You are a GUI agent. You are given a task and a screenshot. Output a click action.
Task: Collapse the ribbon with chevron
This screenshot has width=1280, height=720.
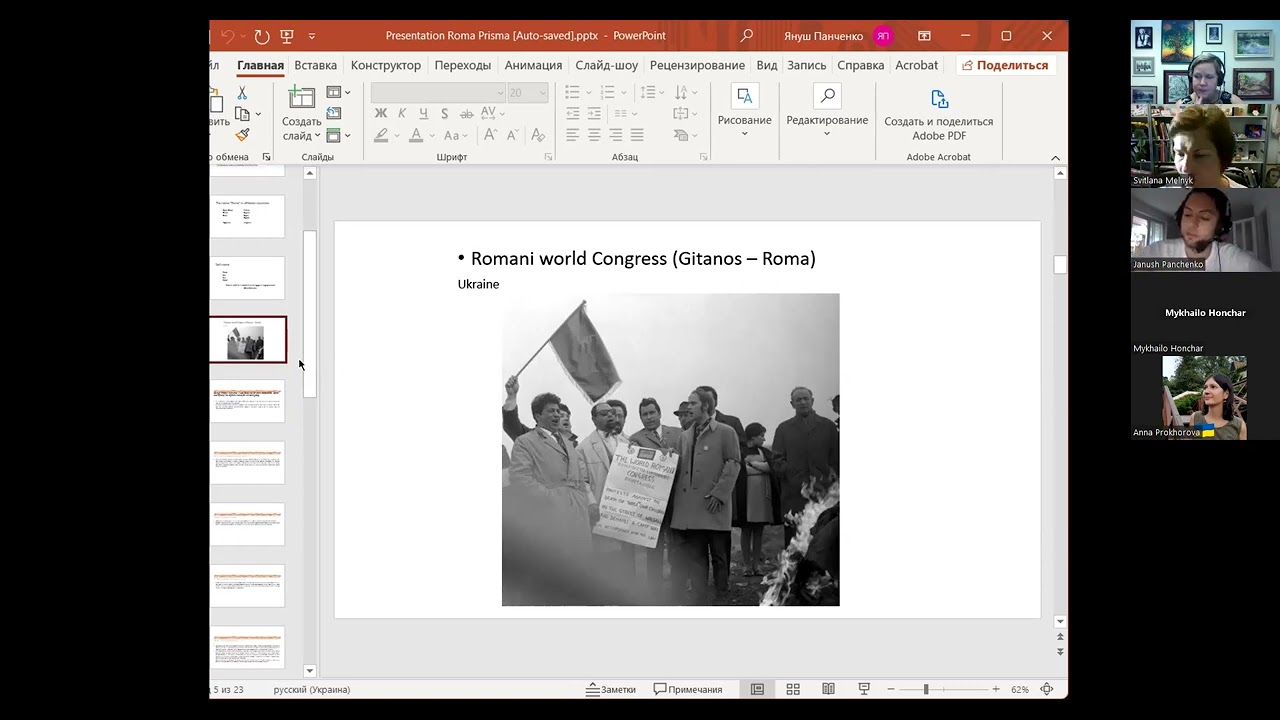(1055, 158)
